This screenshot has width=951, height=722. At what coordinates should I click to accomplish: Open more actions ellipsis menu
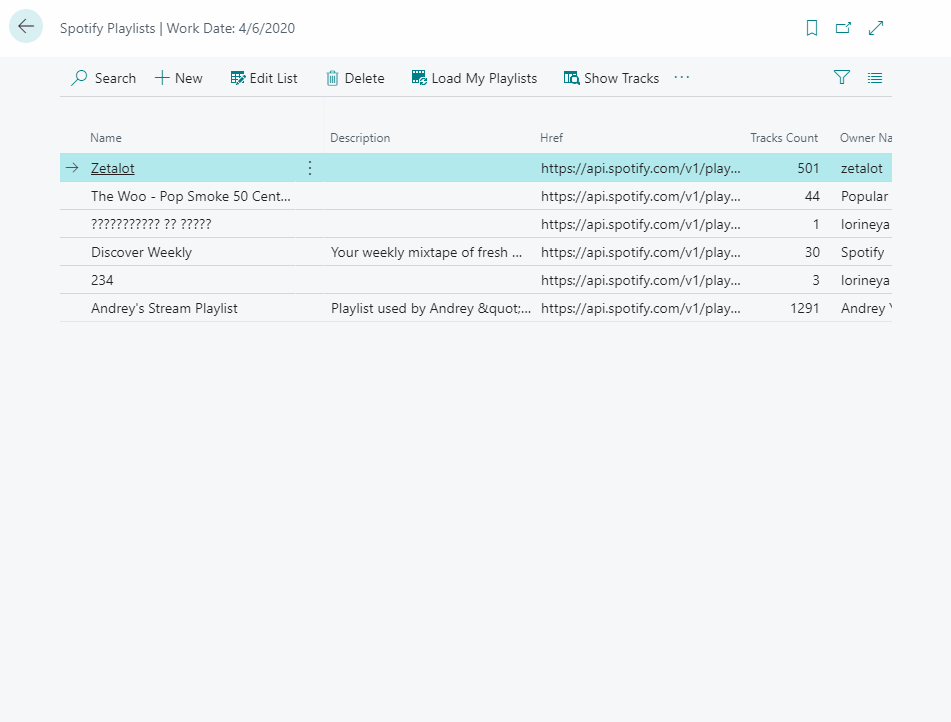pos(682,78)
